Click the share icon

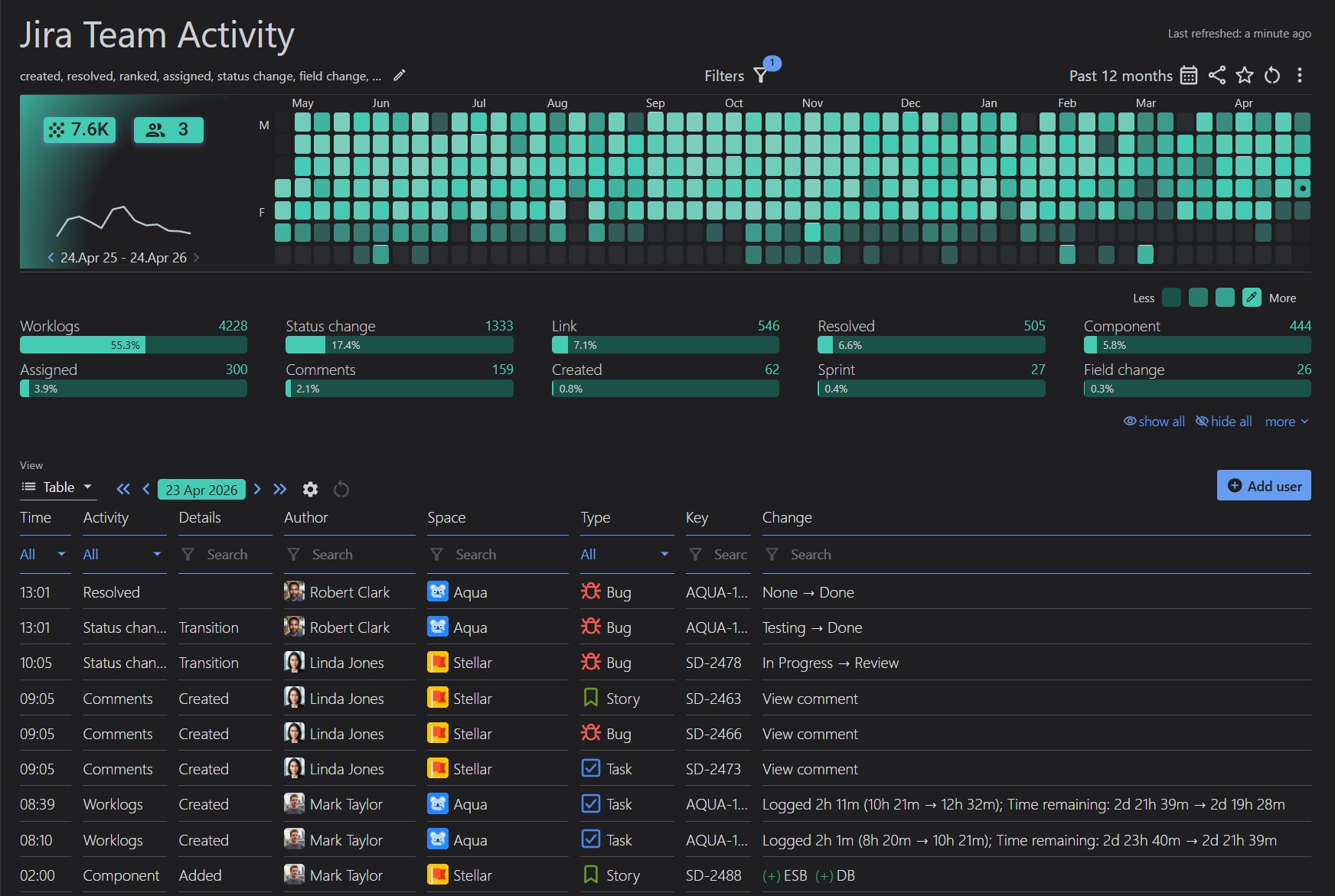[x=1216, y=75]
